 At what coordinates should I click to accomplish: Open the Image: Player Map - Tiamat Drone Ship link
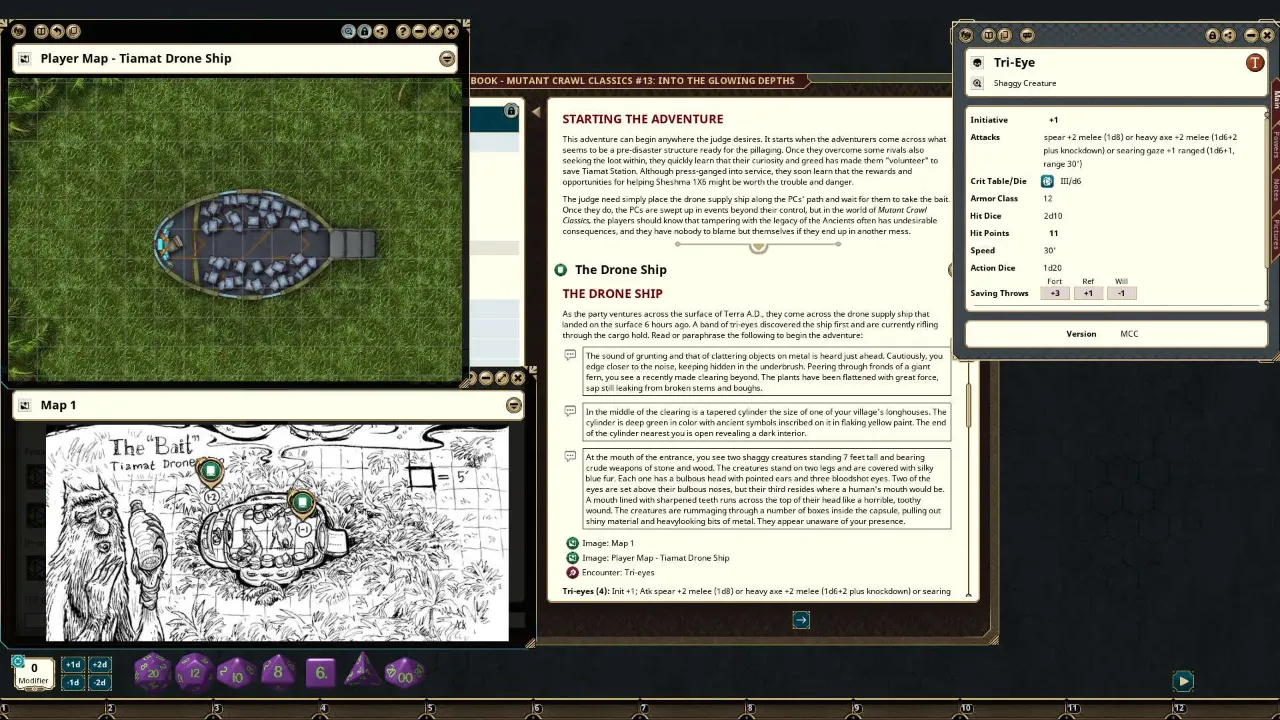(656, 558)
